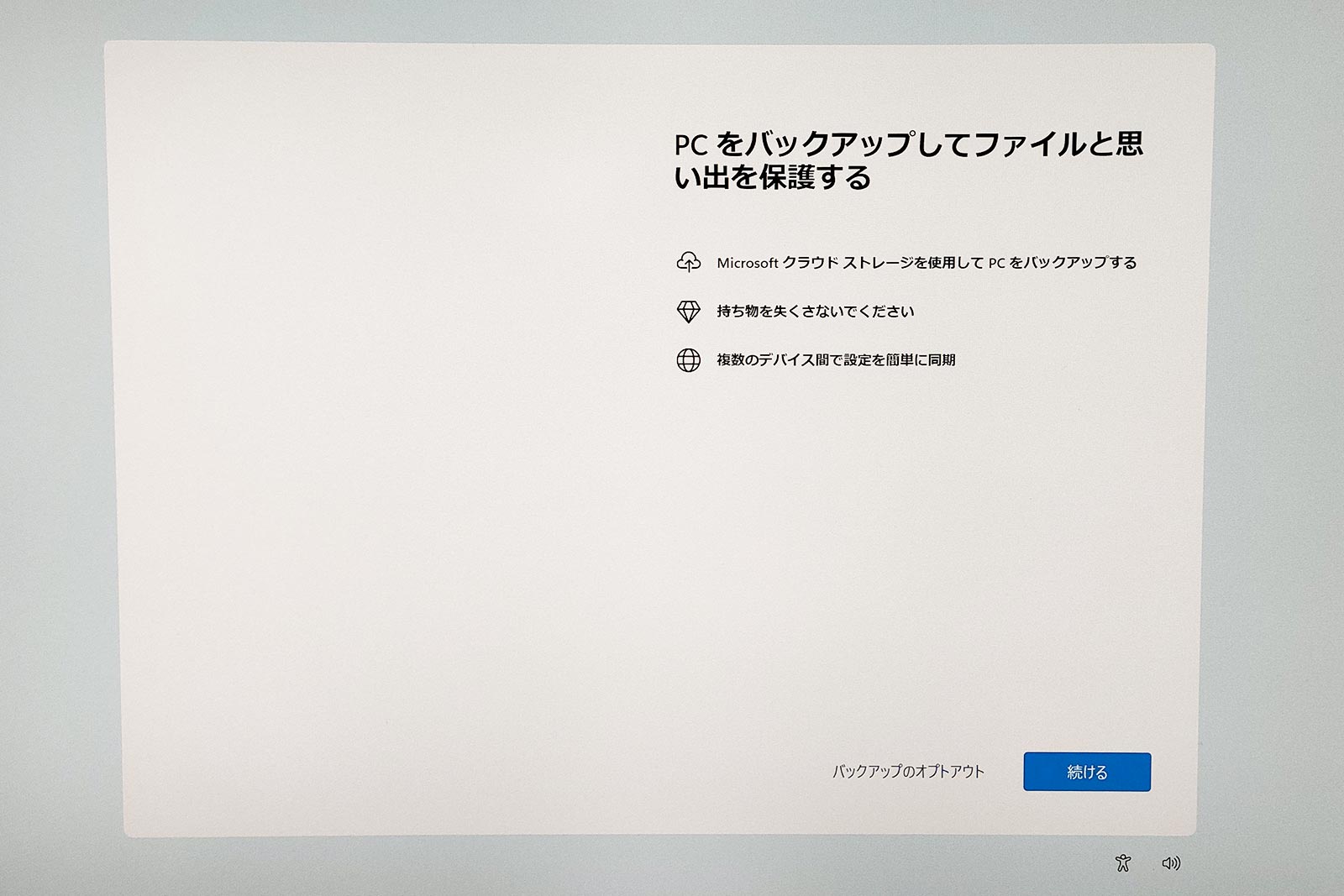Viewport: 1344px width, 896px height.
Task: Click PC at the start of the heading
Action: [x=690, y=145]
